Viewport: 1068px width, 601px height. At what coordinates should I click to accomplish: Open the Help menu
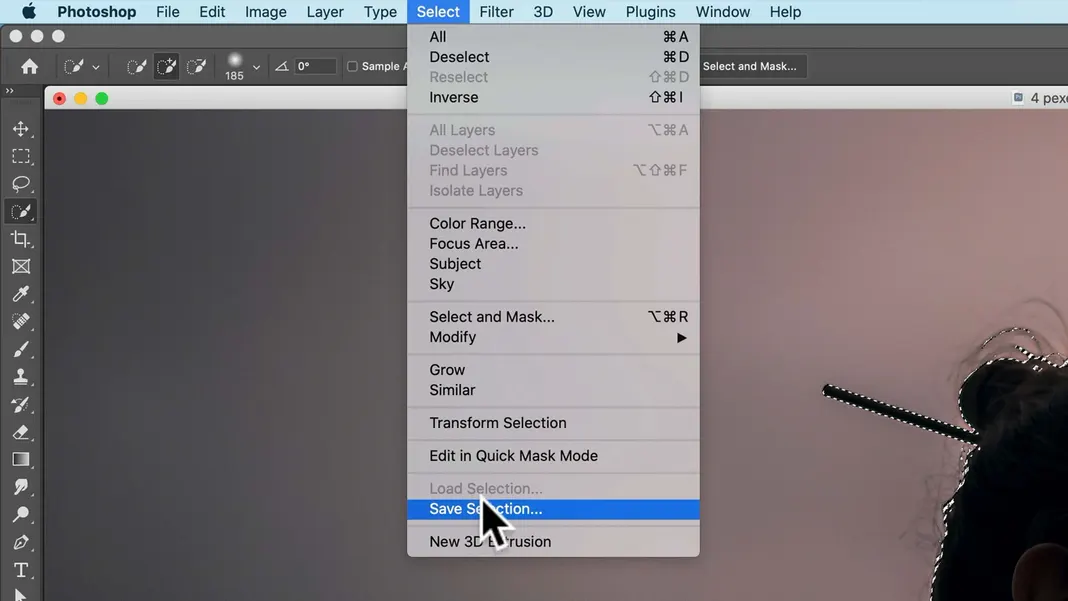click(785, 12)
